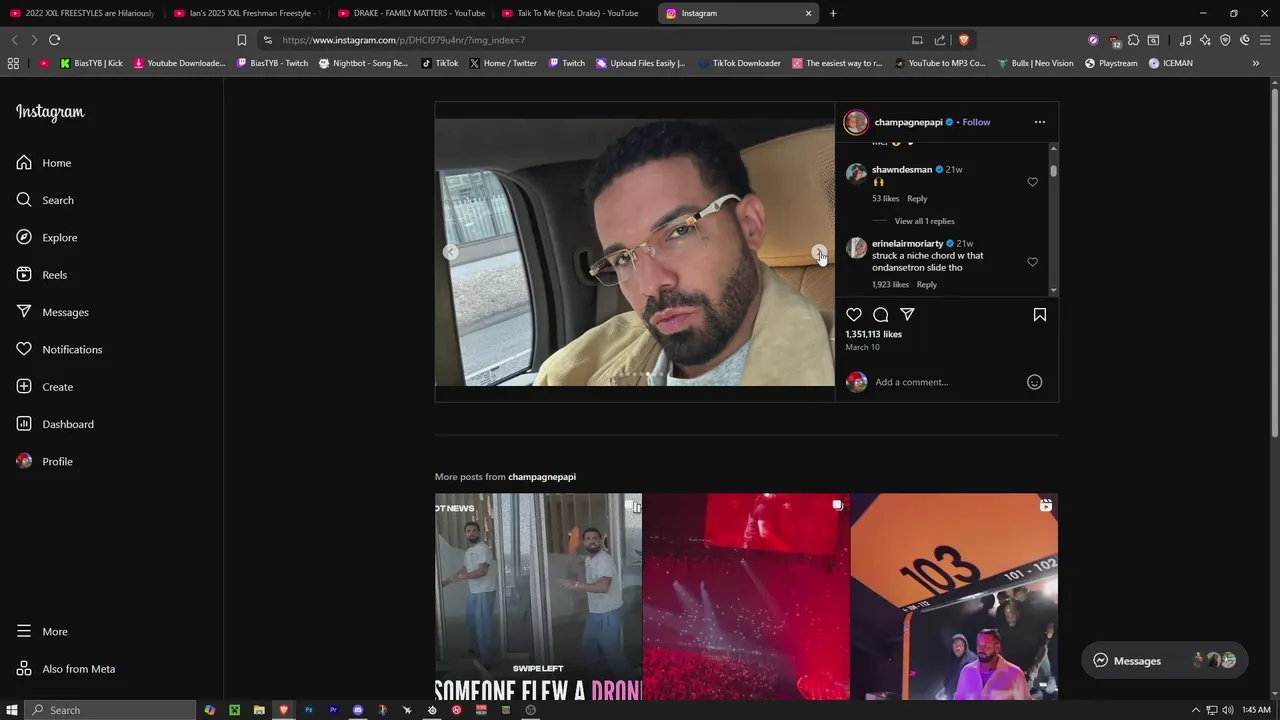
Task: Click the browser share icon in address bar
Action: coord(940,40)
